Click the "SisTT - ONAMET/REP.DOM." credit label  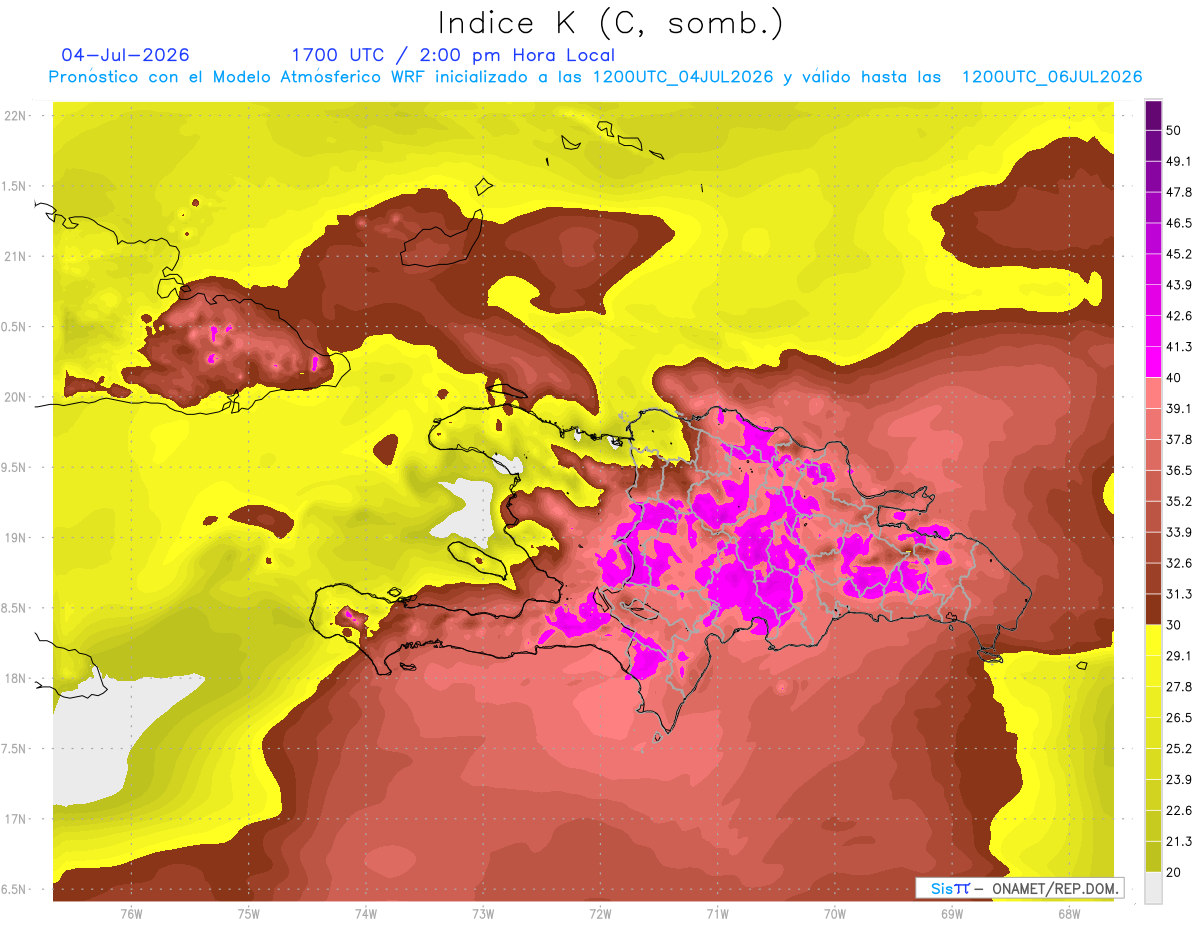[x=1020, y=888]
